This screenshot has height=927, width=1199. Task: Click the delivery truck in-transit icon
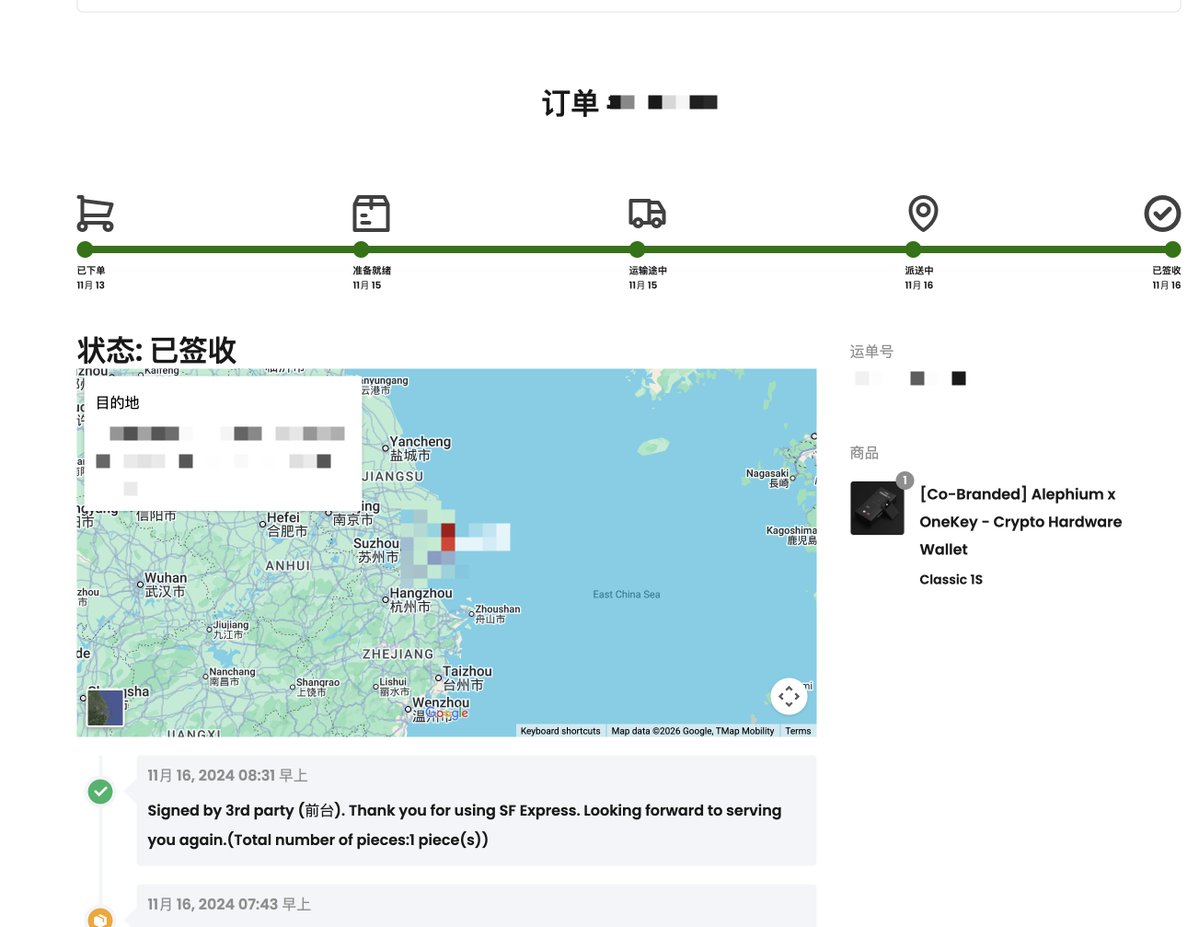(647, 213)
